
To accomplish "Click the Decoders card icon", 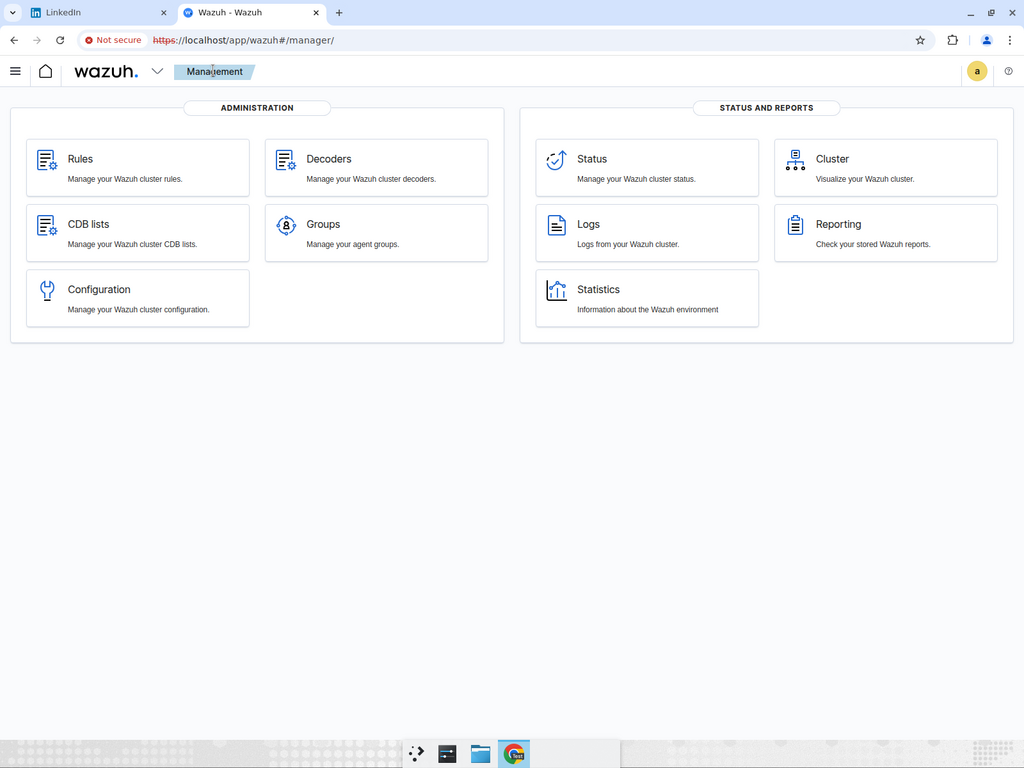I will pyautogui.click(x=285, y=160).
